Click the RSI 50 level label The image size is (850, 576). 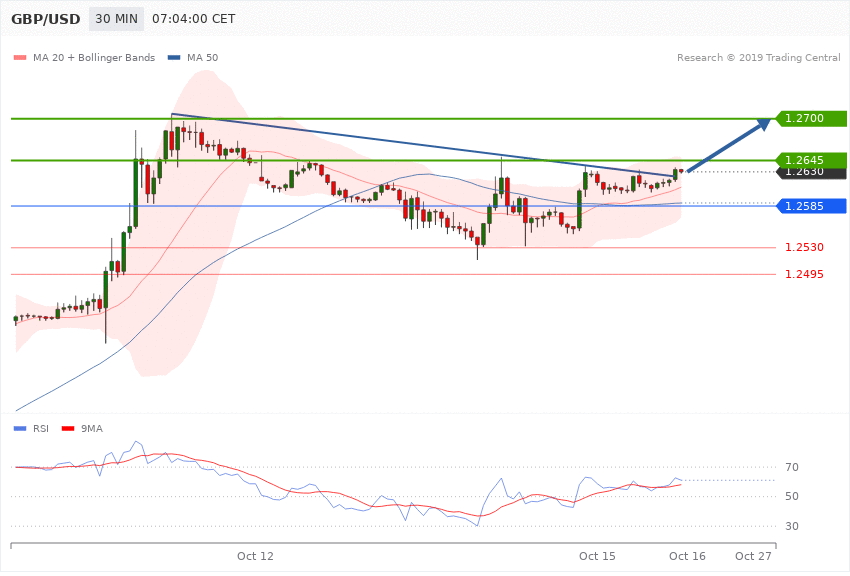[x=791, y=496]
